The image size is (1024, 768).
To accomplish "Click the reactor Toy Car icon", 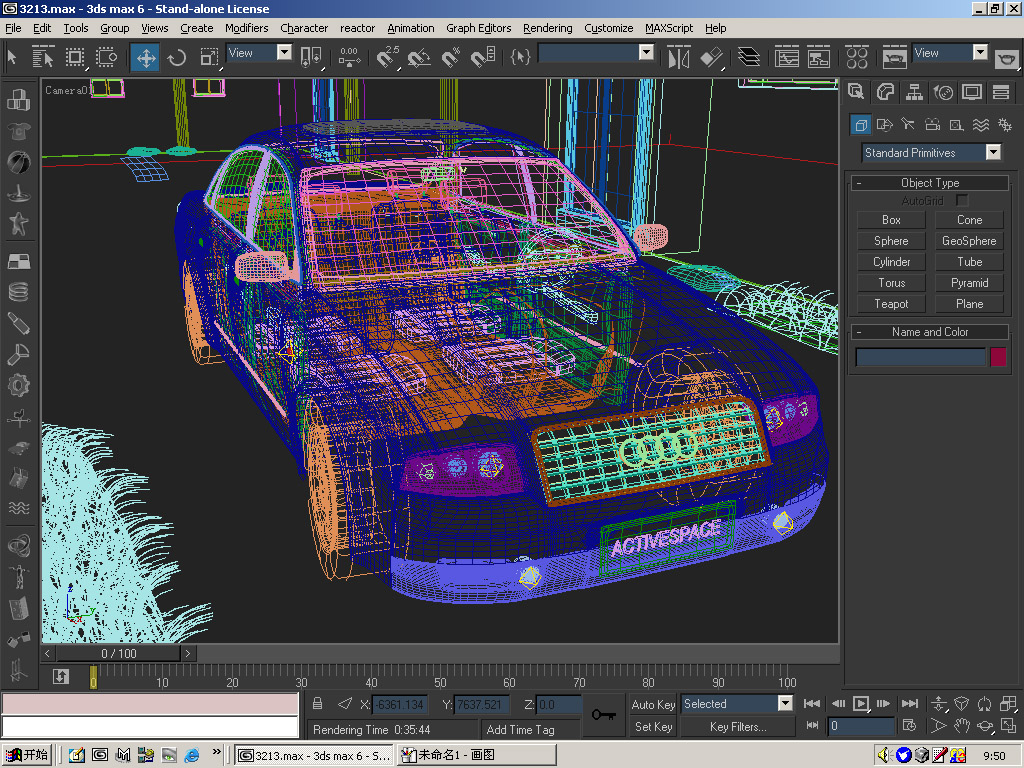I will [x=18, y=448].
